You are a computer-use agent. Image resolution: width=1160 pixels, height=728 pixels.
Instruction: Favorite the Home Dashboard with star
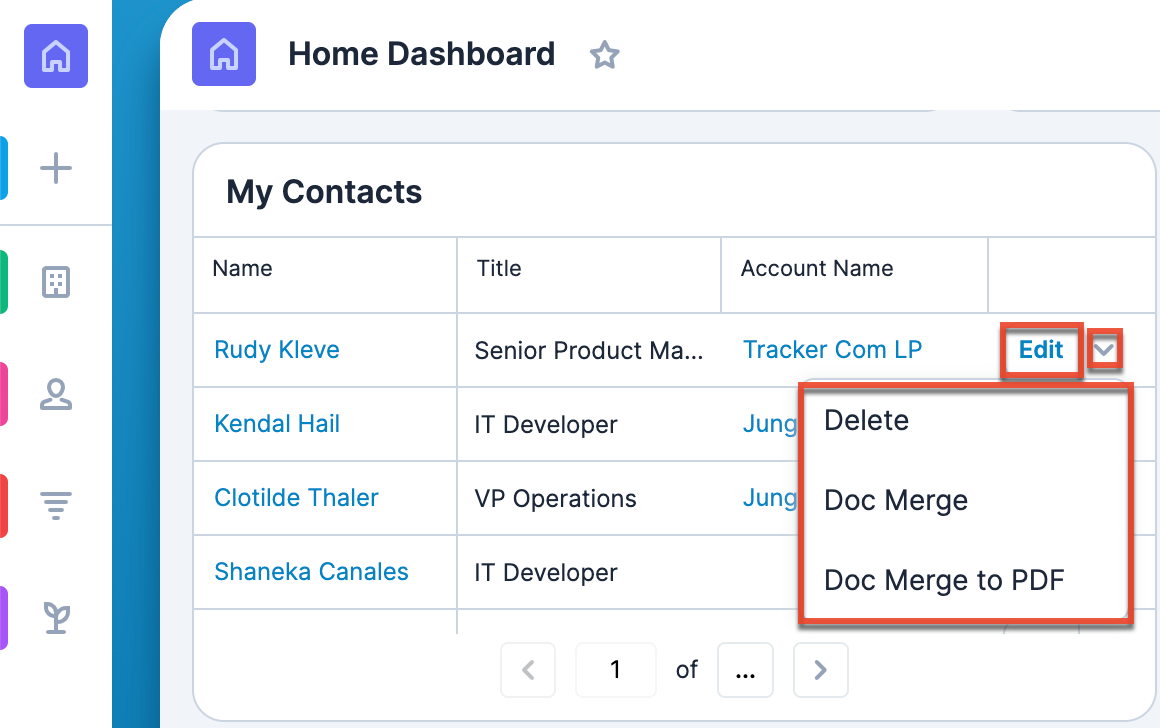tap(604, 55)
